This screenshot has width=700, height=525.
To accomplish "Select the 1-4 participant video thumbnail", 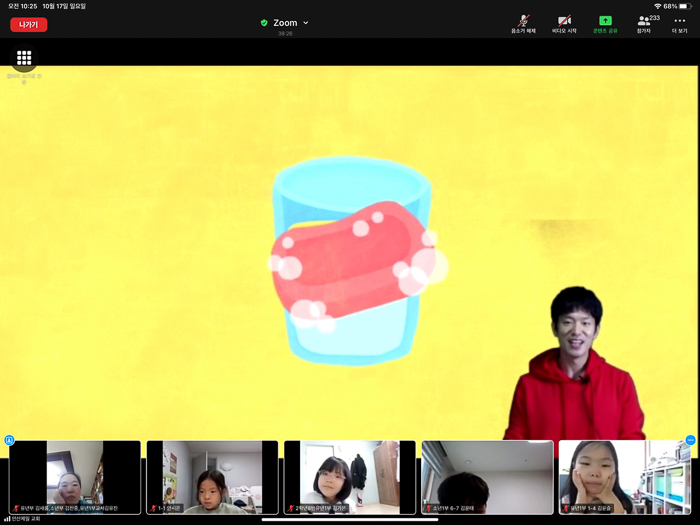I will tap(624, 477).
